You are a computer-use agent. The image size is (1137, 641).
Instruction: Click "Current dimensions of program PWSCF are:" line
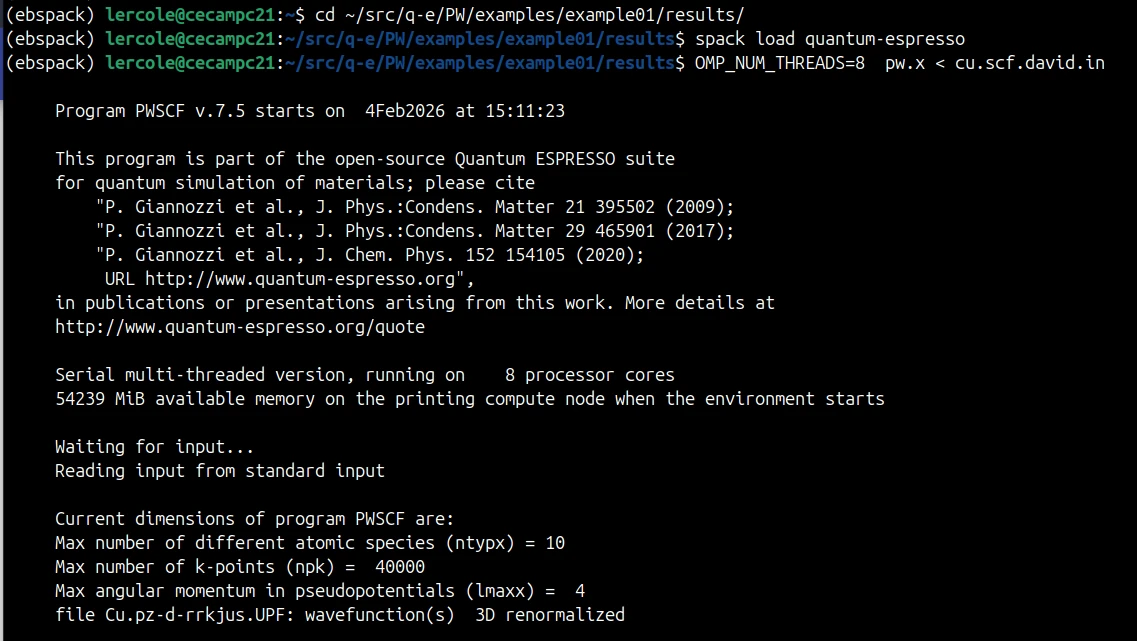tap(254, 519)
